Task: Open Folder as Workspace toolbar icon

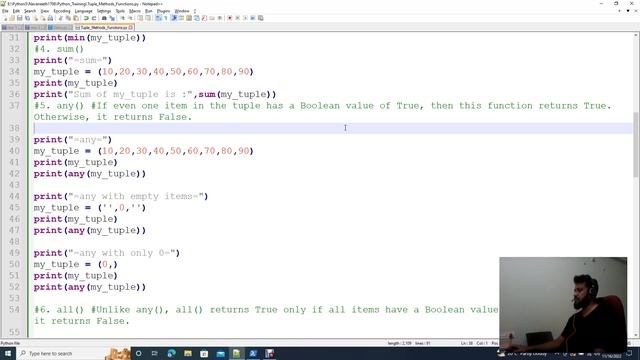Action: (x=212, y=18)
